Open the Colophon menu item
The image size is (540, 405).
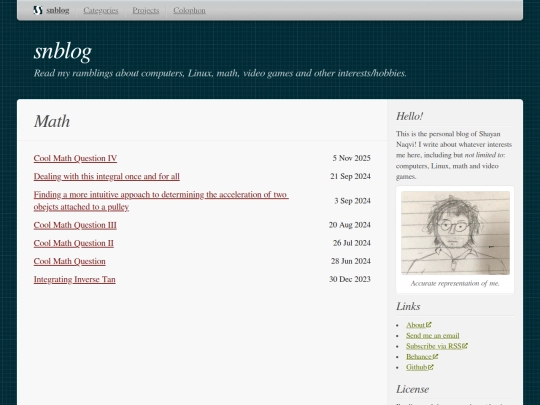point(189,10)
